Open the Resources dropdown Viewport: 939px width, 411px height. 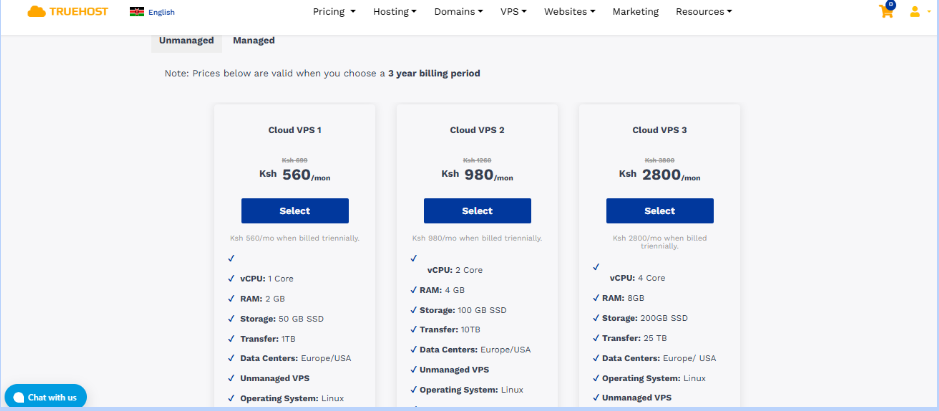[703, 12]
